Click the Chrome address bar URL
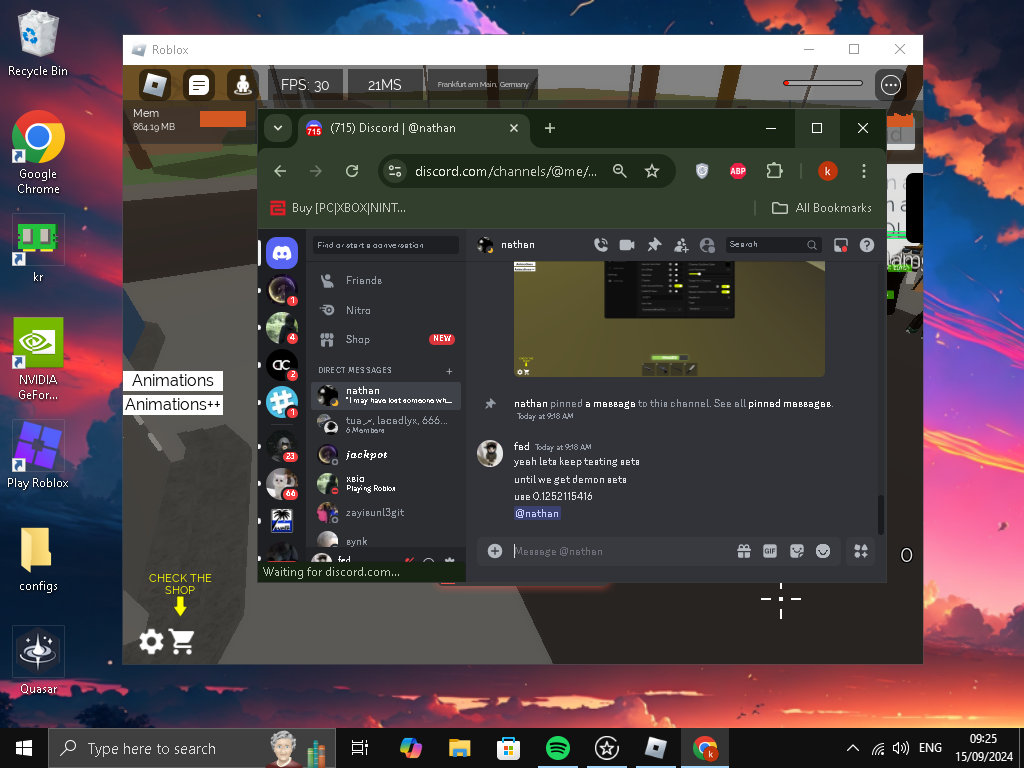This screenshot has height=768, width=1024. coord(505,171)
